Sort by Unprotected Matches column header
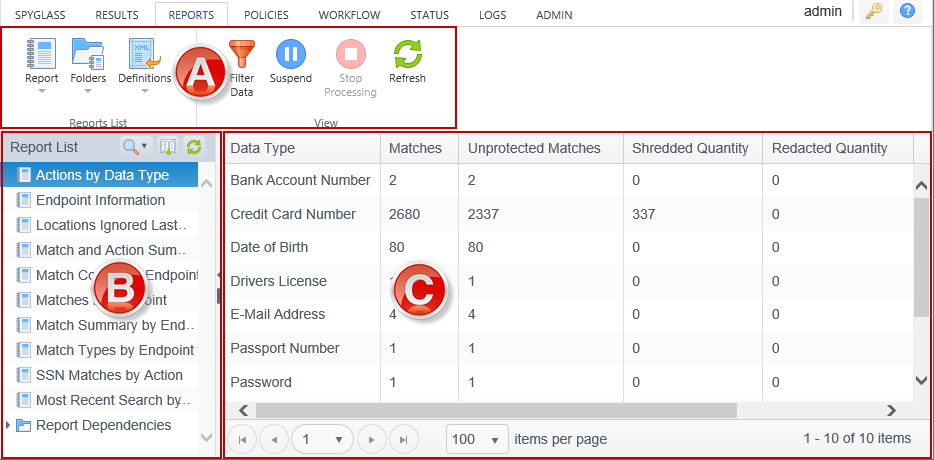 click(x=534, y=148)
